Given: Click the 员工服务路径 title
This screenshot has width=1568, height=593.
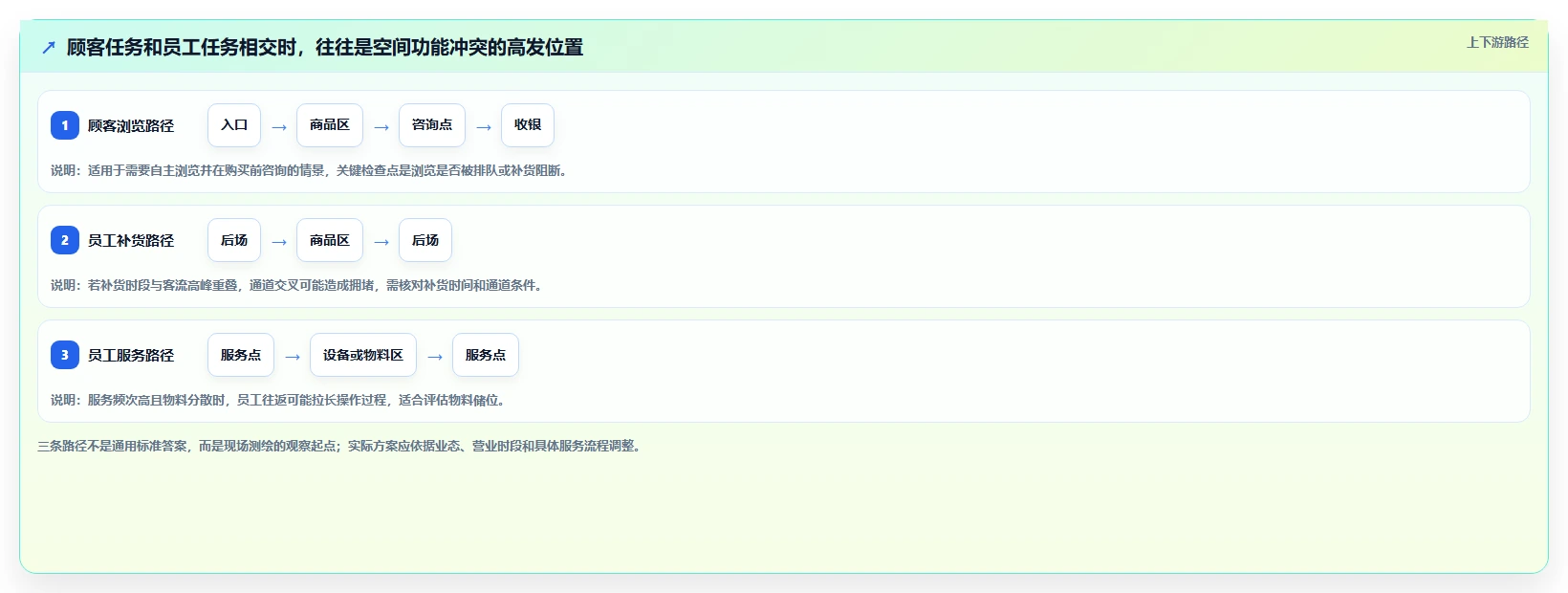Looking at the screenshot, I should coord(131,355).
